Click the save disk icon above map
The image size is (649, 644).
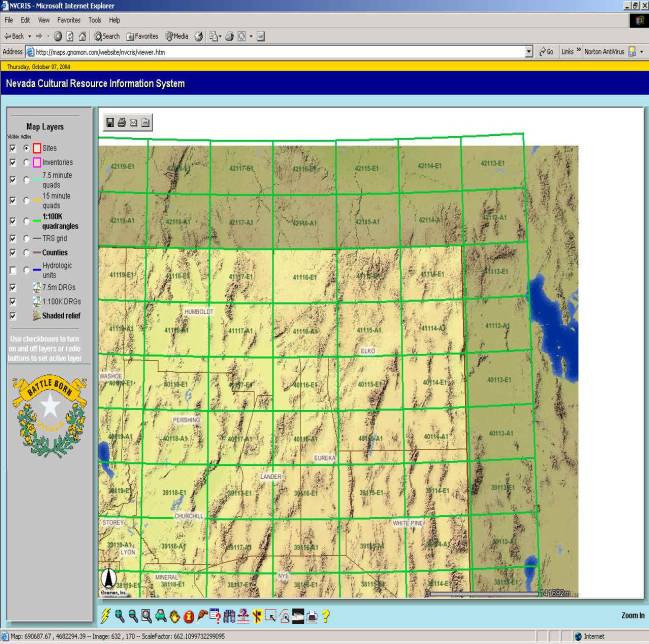(x=109, y=122)
